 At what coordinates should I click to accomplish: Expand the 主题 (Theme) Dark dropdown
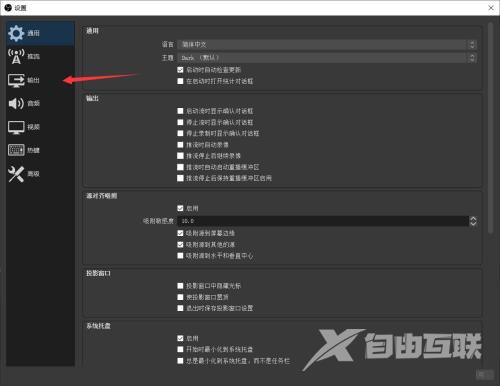[327, 58]
